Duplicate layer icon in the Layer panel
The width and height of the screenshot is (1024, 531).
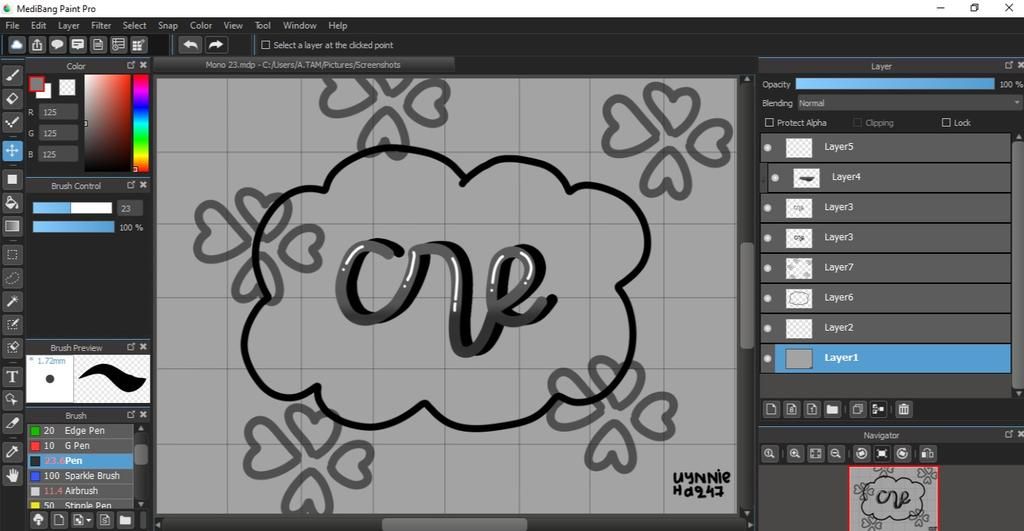[x=857, y=409]
